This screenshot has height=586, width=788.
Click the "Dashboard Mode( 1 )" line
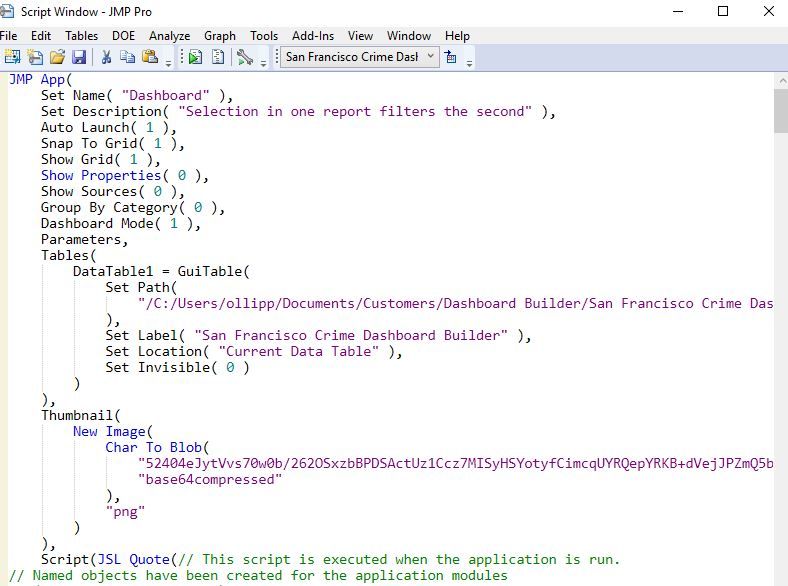point(121,224)
